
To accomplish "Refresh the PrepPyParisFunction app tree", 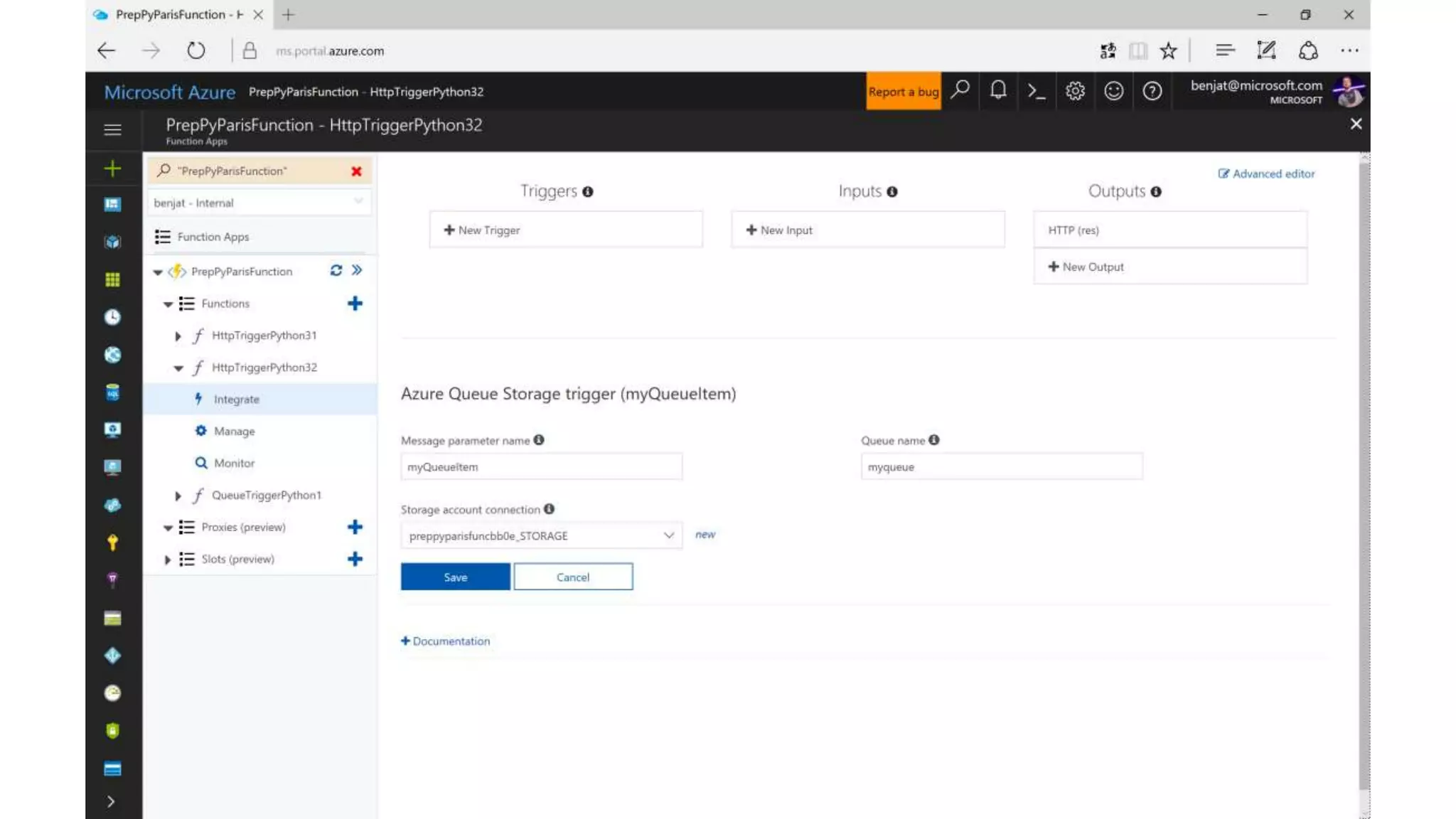I will (336, 270).
